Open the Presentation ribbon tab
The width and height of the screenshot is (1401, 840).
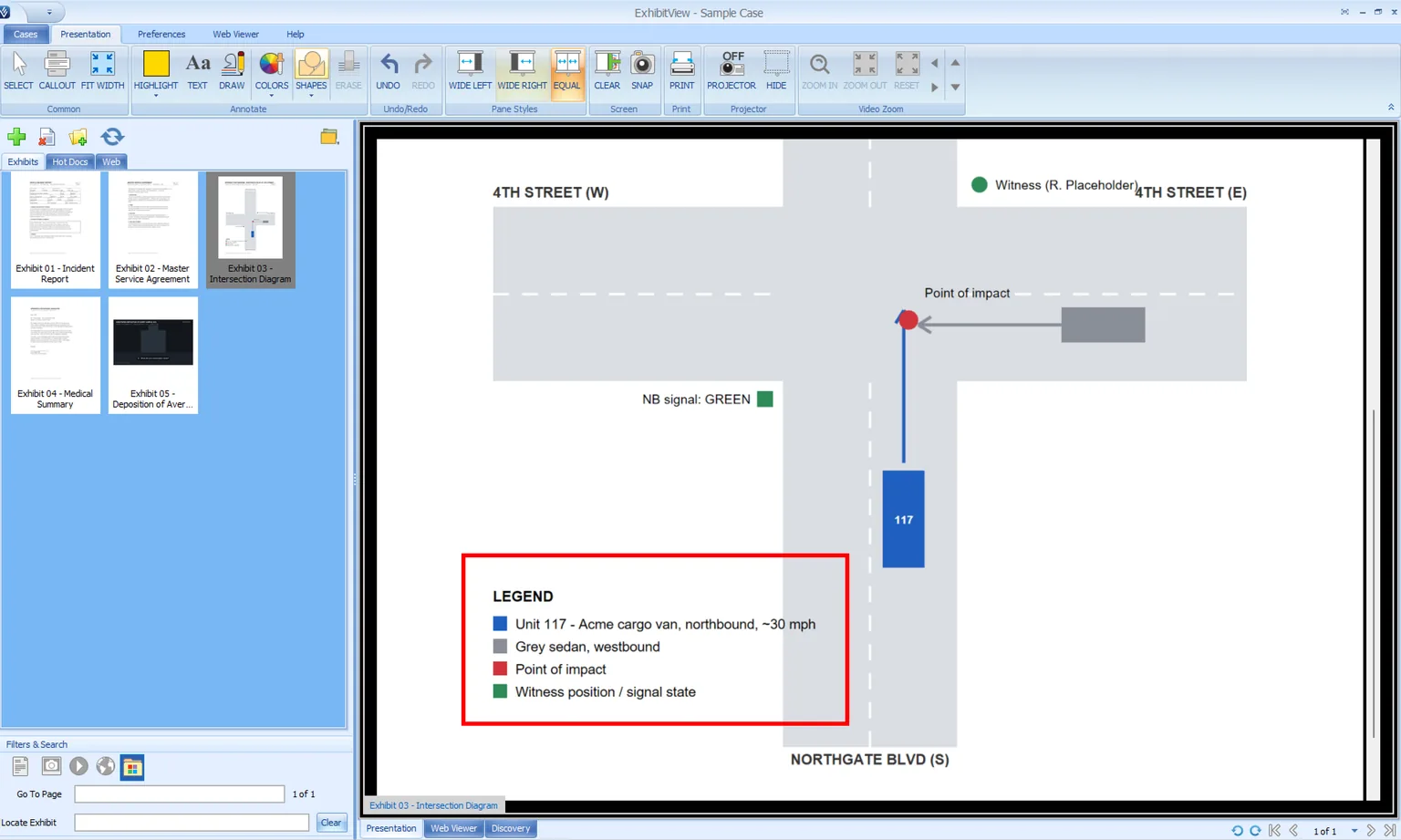(86, 34)
